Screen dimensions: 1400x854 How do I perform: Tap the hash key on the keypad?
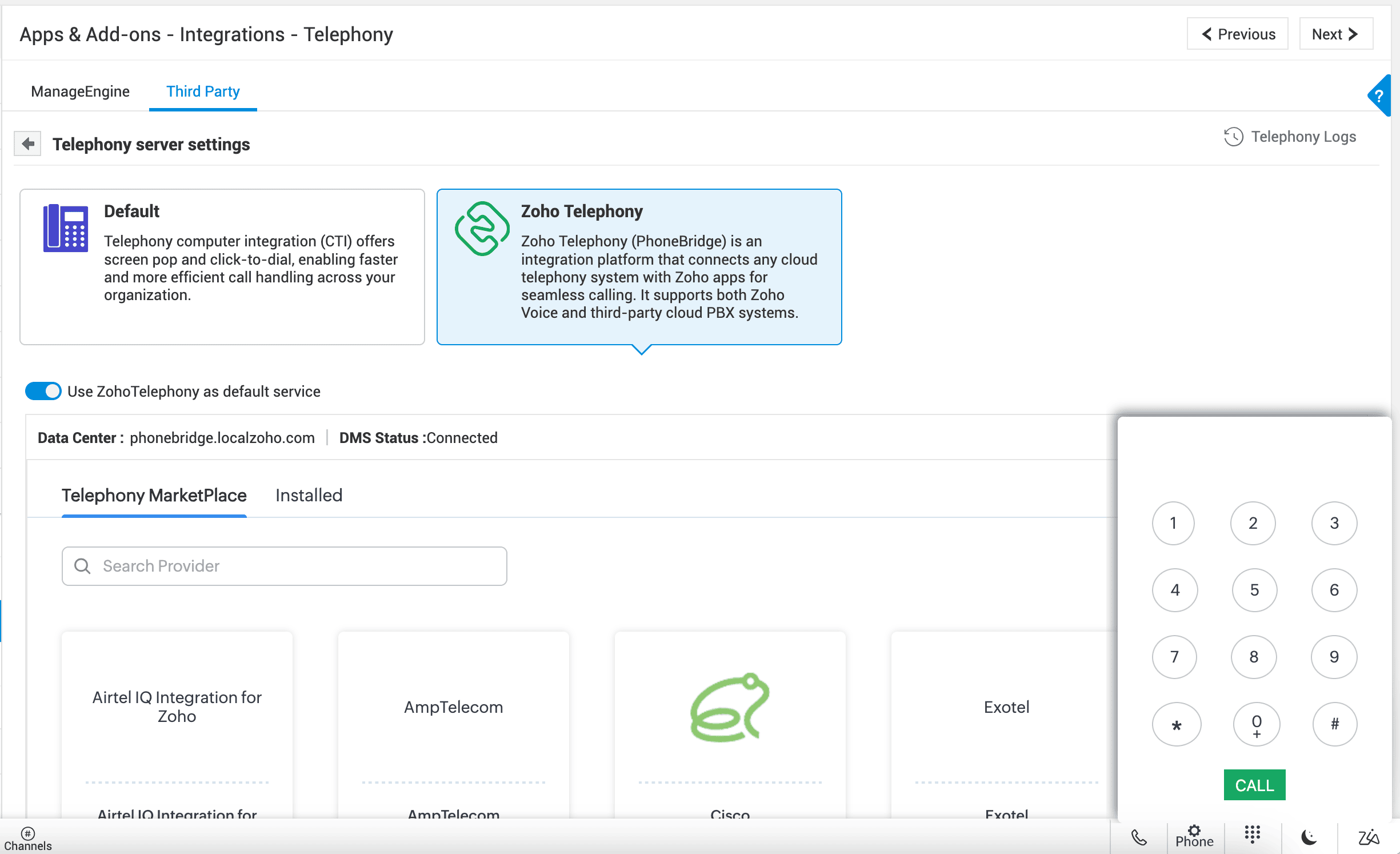point(1335,724)
